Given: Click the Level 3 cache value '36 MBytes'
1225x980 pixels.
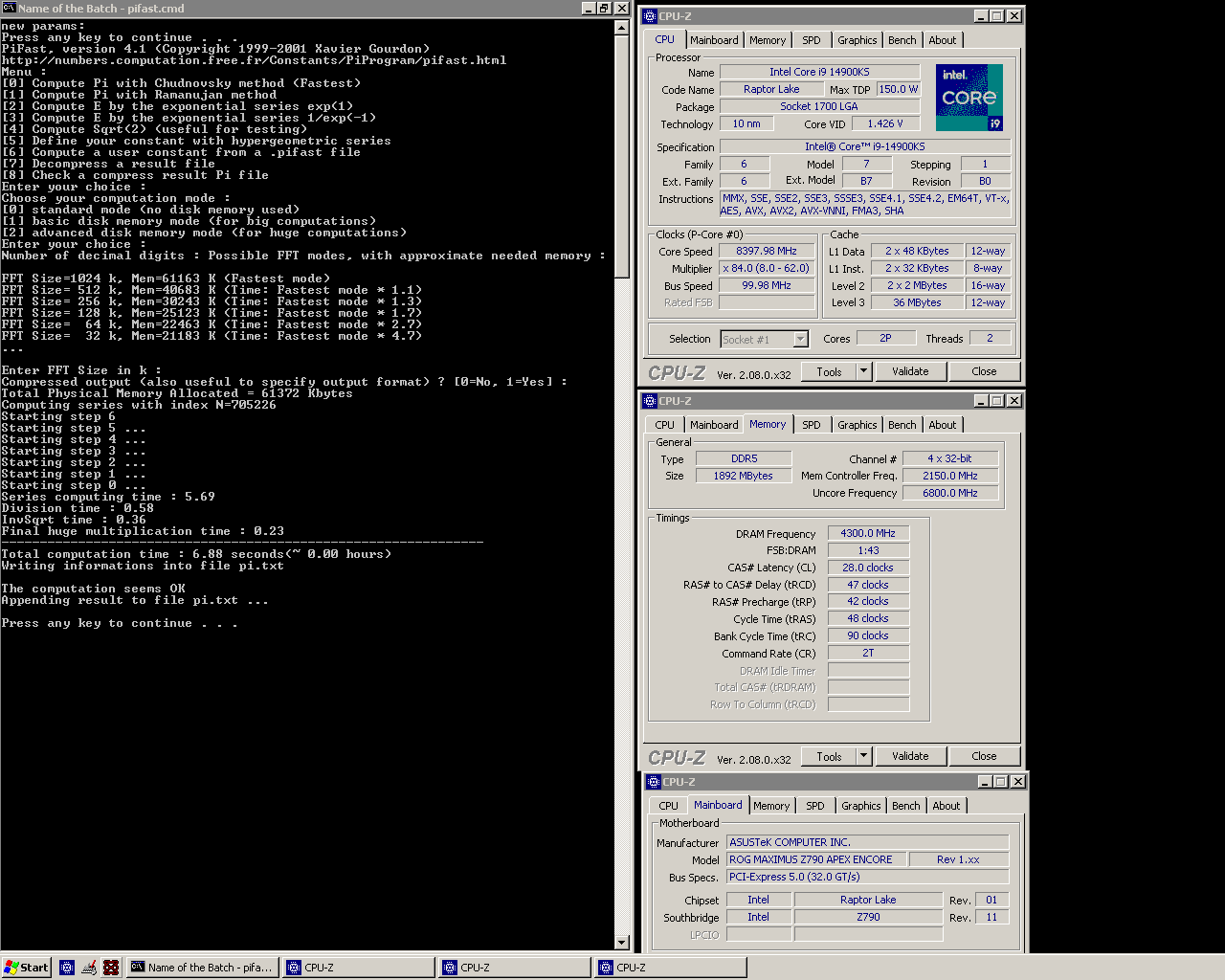Looking at the screenshot, I should point(917,303).
